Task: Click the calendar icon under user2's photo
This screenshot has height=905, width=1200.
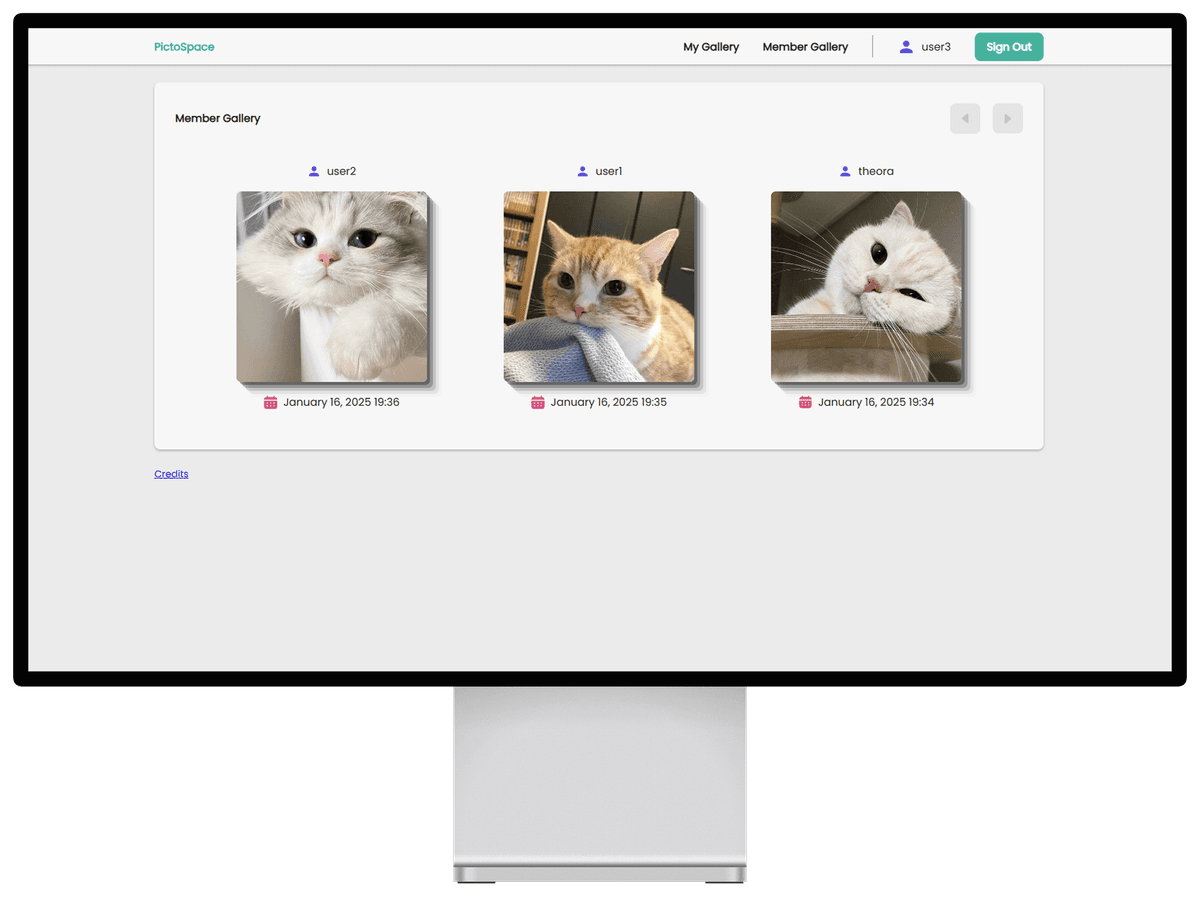Action: (x=269, y=402)
